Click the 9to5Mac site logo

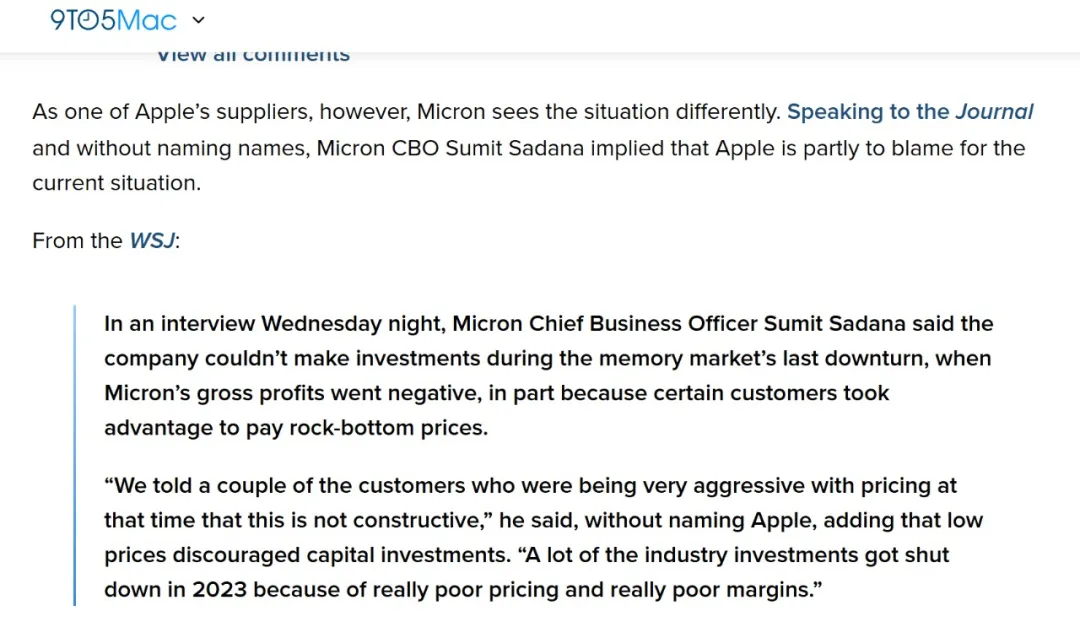114,20
